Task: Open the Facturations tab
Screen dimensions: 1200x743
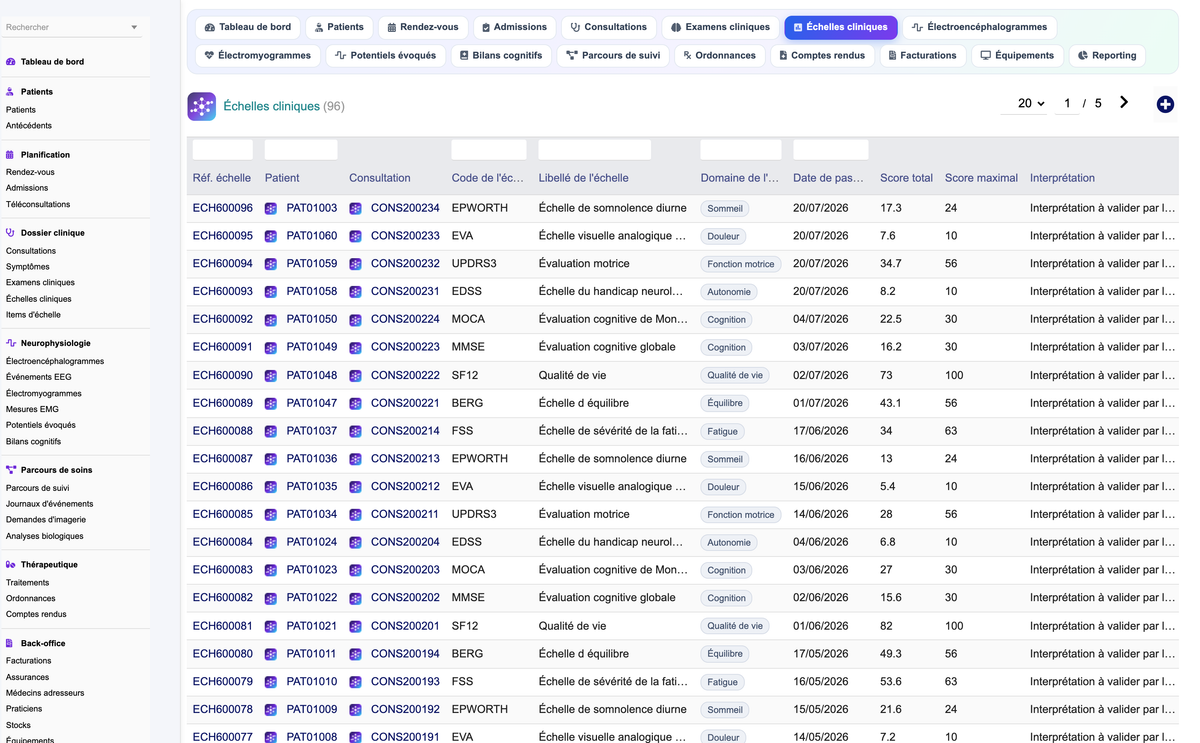Action: click(x=922, y=55)
